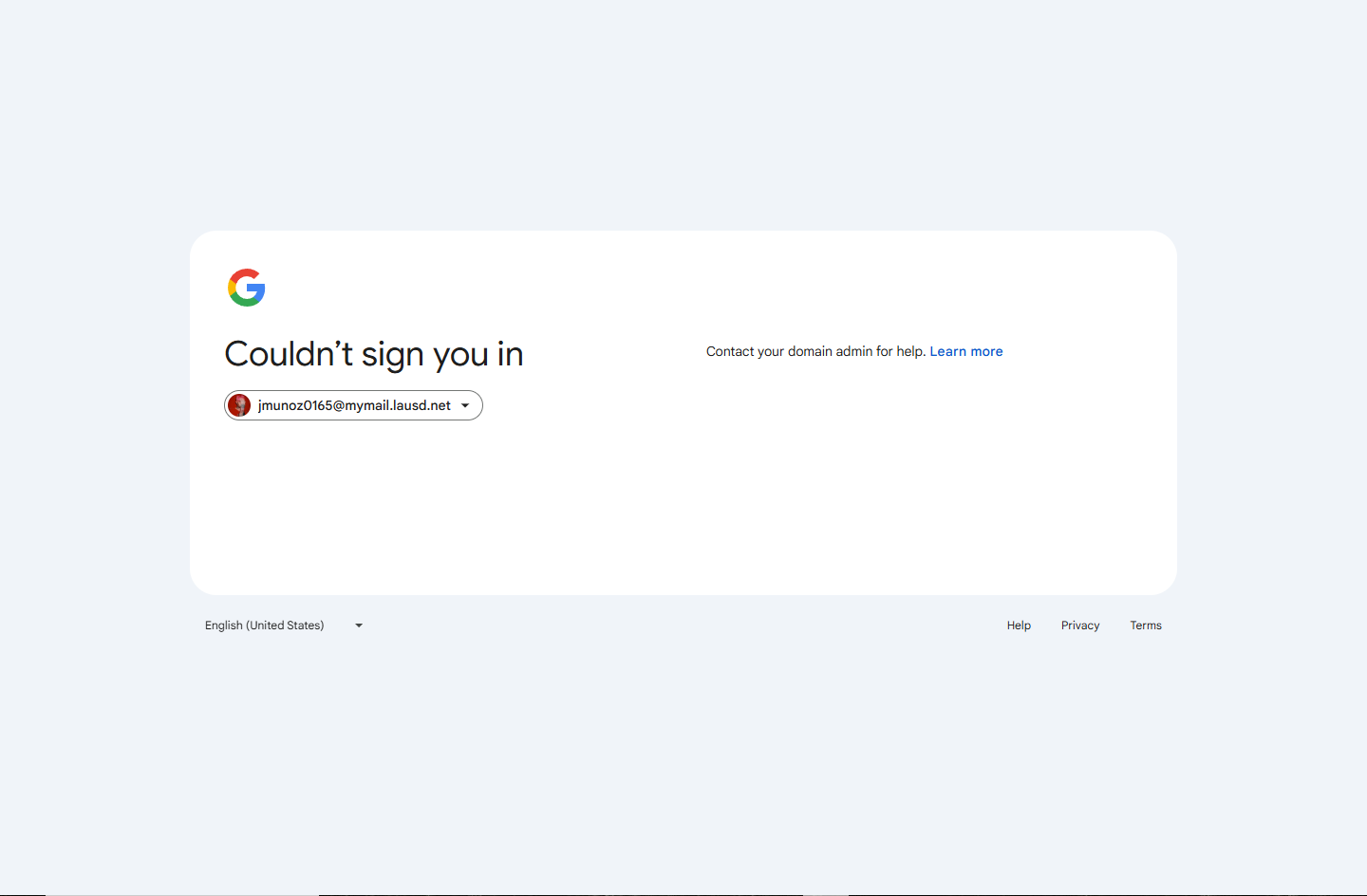Click the word "English" in the footer
Screen dimensions: 1367x896
[223, 625]
